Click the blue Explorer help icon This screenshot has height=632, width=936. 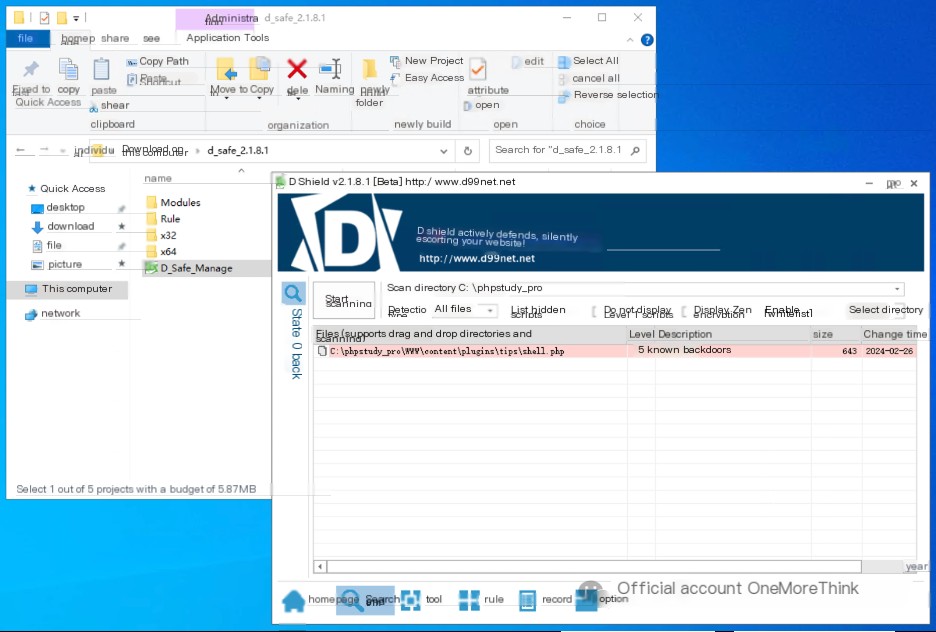tap(647, 39)
